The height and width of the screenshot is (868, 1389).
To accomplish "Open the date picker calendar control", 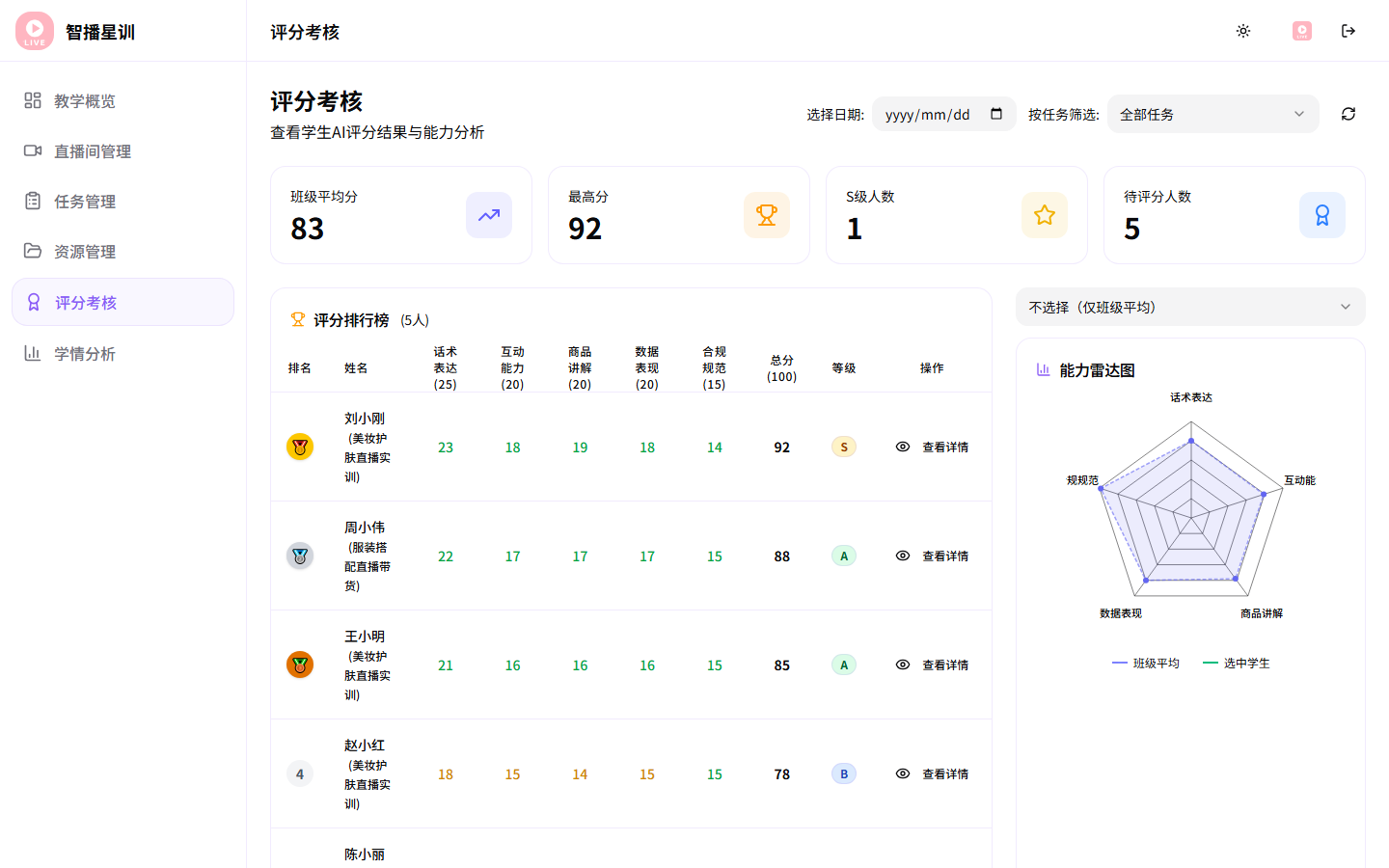I will pos(997,114).
